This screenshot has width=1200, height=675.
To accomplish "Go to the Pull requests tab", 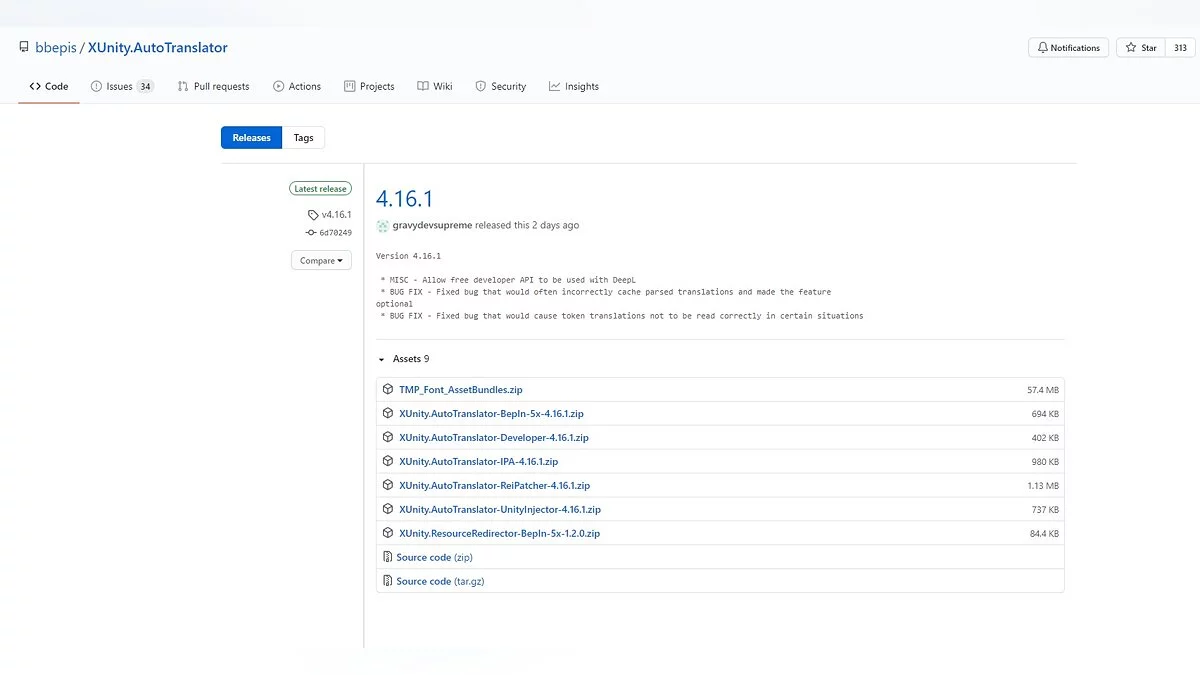I will pyautogui.click(x=213, y=87).
